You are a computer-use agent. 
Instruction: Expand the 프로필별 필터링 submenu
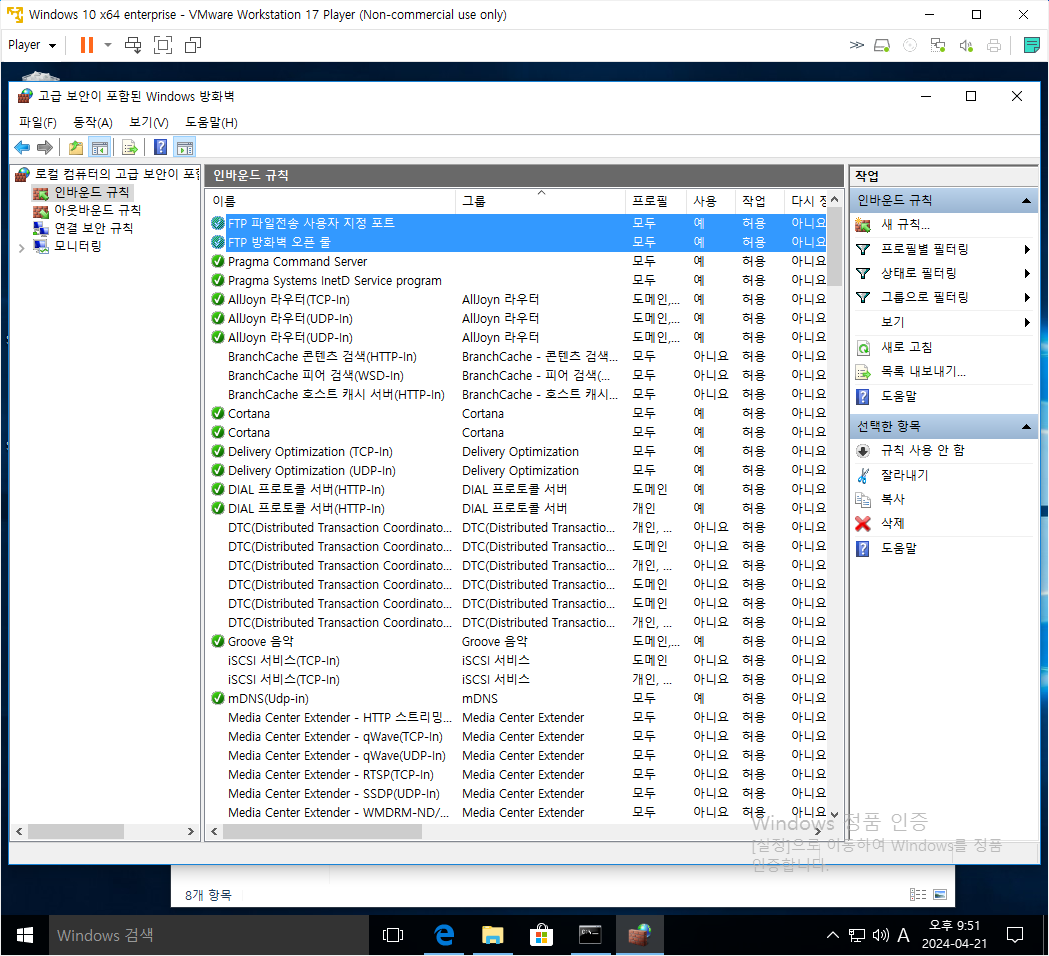[x=1027, y=250]
